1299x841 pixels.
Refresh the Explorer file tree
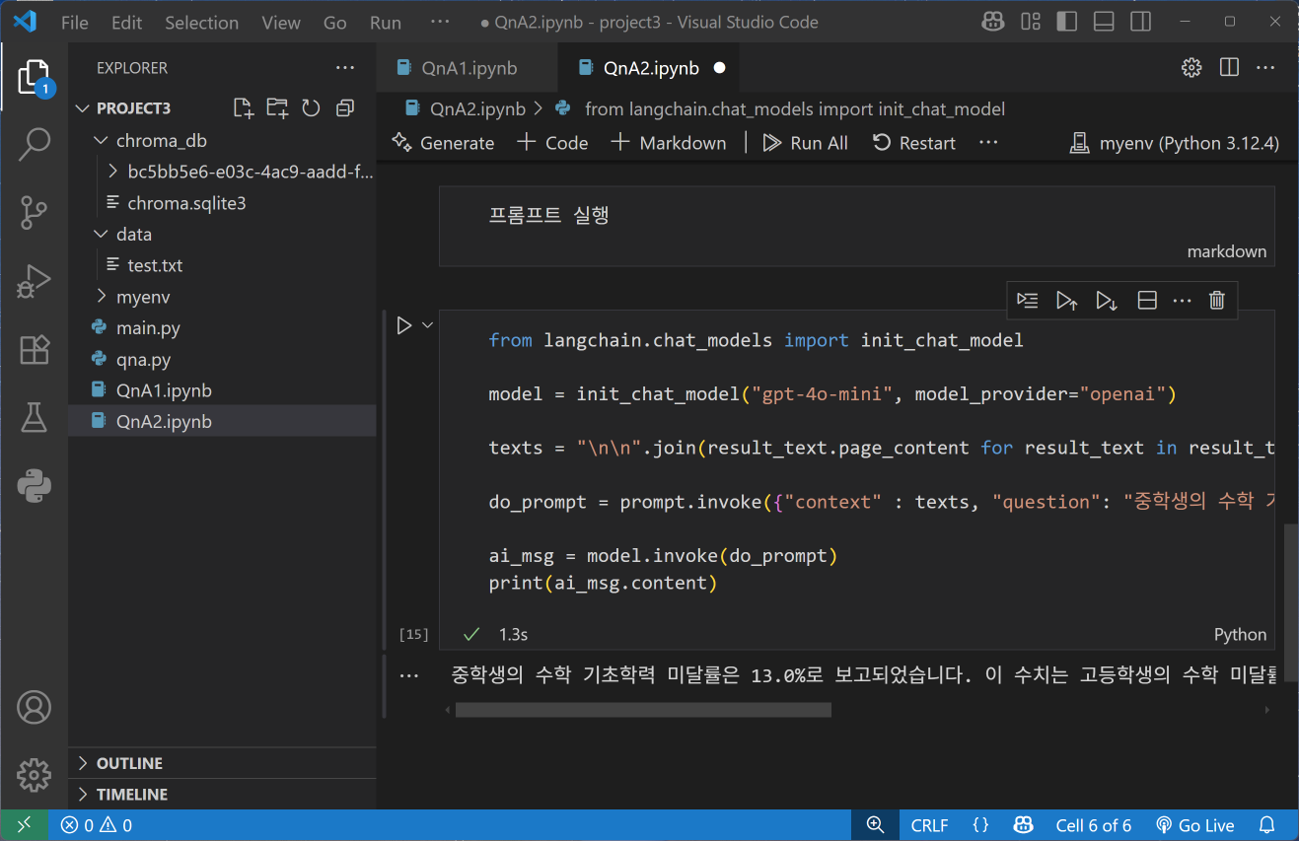tap(311, 108)
